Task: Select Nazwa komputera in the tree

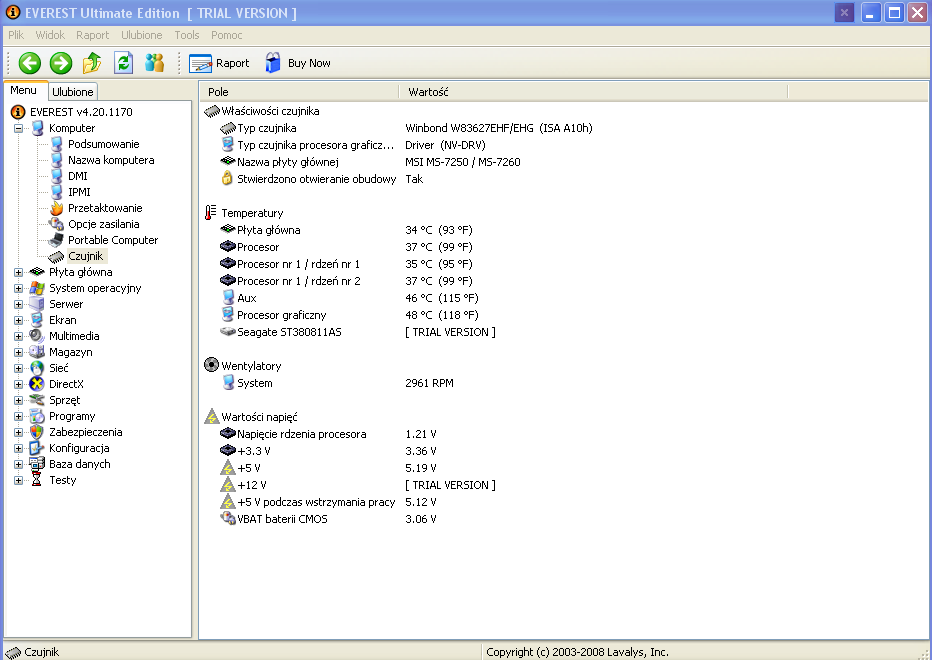Action: coord(111,160)
